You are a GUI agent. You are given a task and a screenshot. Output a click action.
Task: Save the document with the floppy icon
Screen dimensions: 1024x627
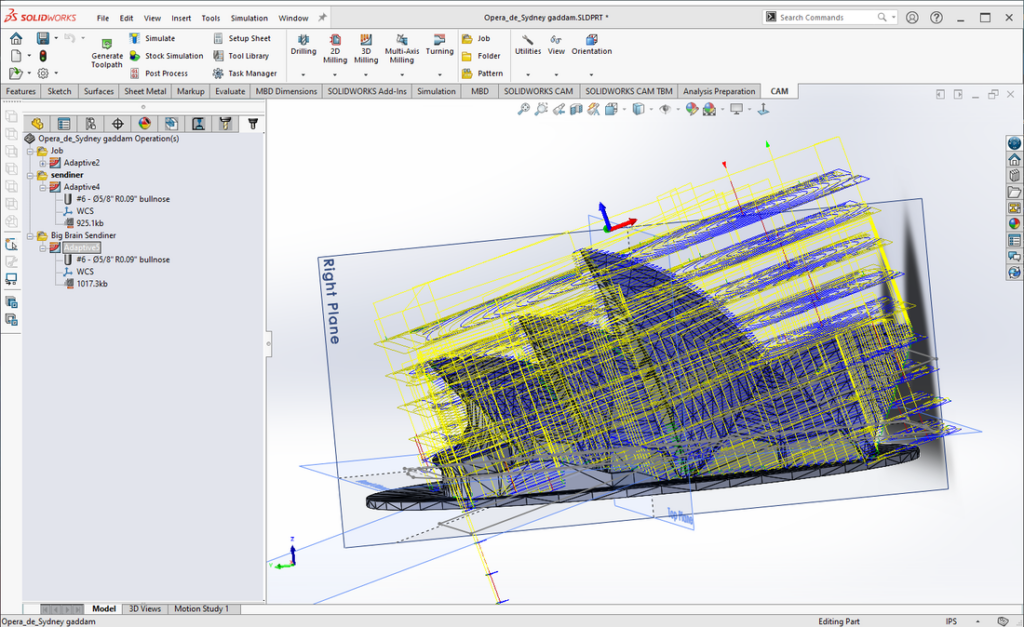(x=42, y=39)
